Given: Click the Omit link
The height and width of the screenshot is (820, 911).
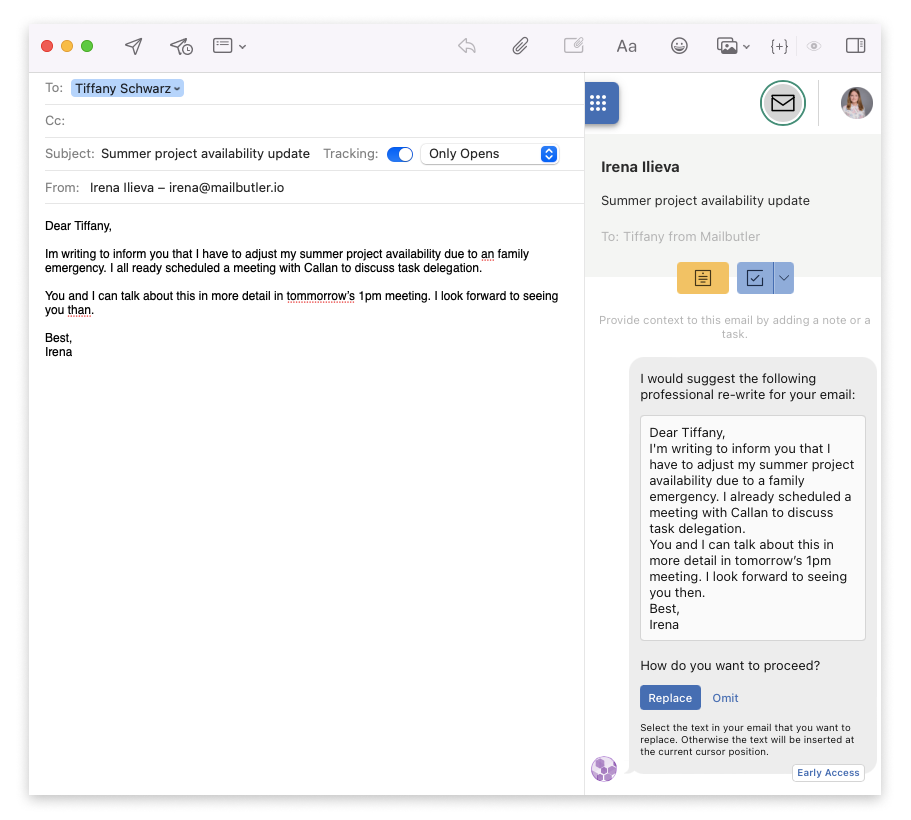Looking at the screenshot, I should [x=725, y=698].
